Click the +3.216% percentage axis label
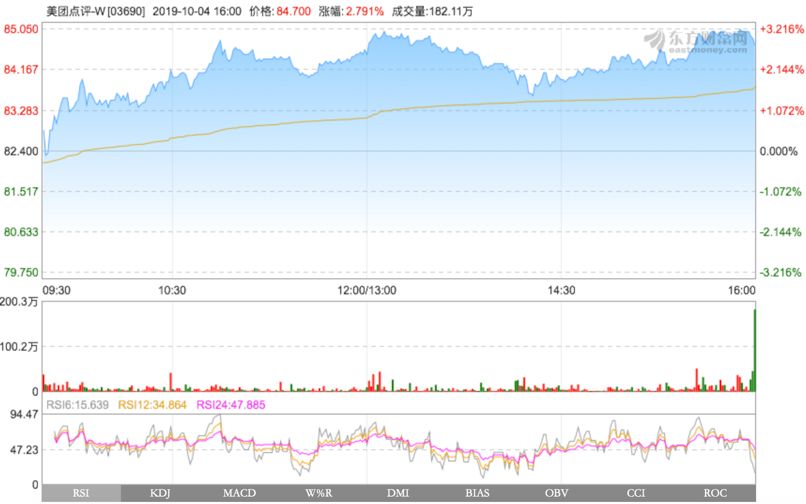The height and width of the screenshot is (504, 806). click(782, 29)
